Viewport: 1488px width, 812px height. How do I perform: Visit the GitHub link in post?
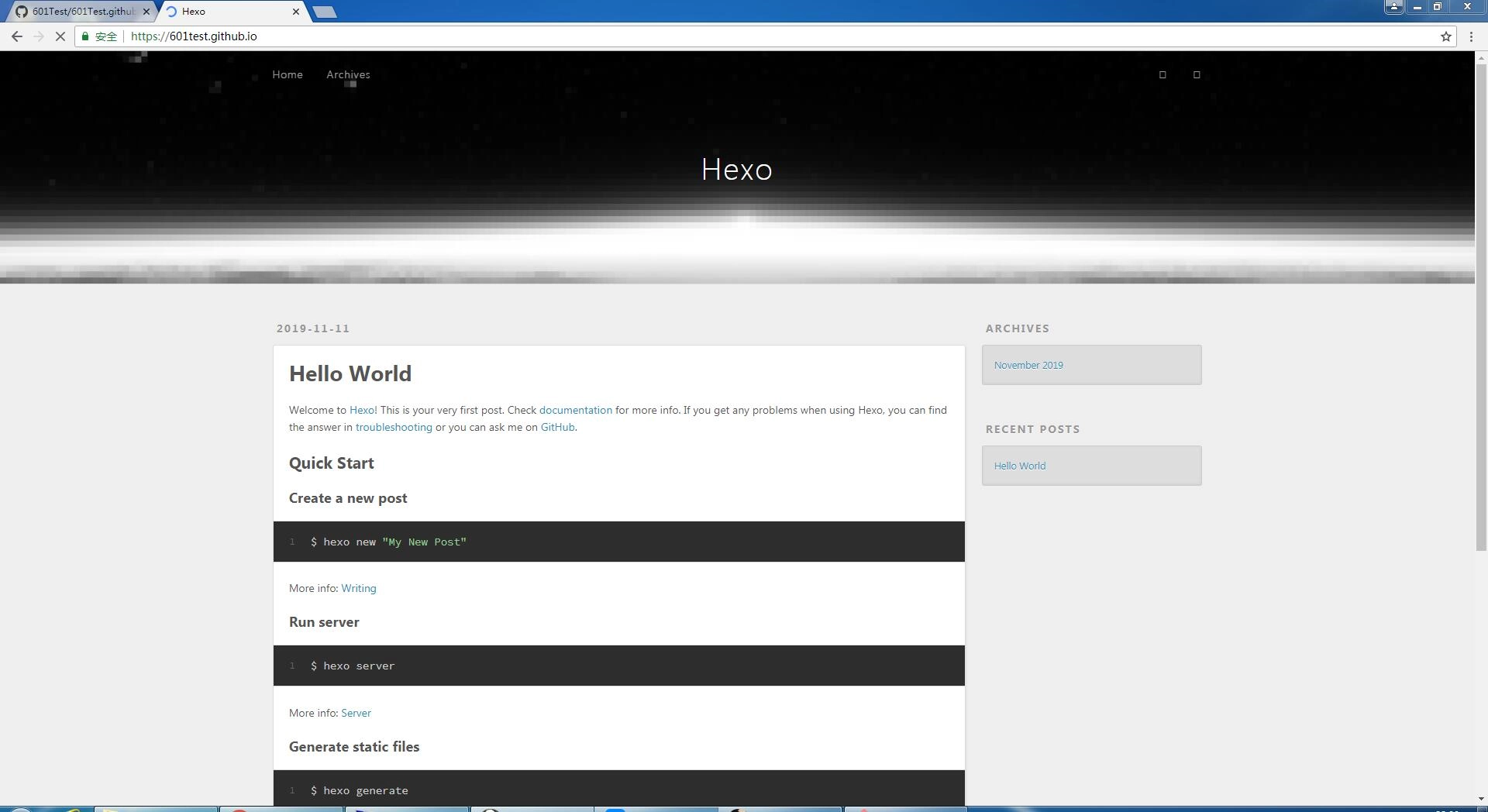pos(557,427)
